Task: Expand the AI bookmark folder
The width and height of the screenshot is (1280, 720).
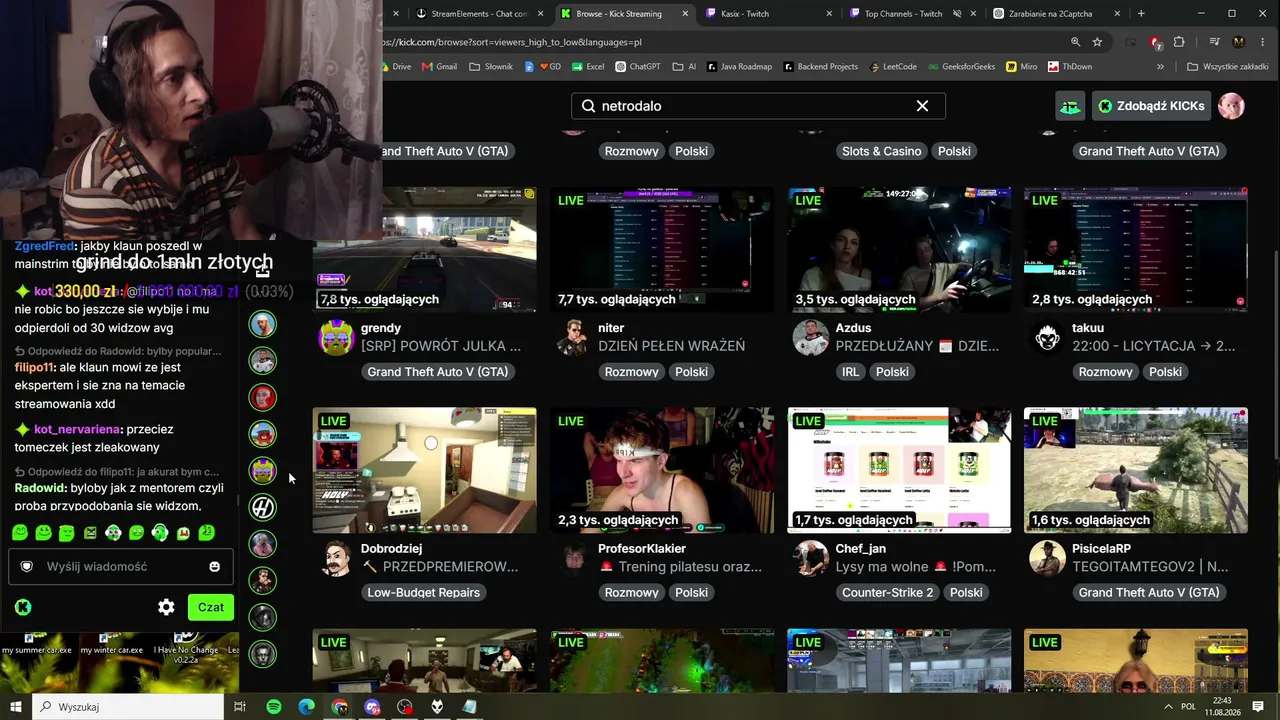Action: tap(684, 67)
